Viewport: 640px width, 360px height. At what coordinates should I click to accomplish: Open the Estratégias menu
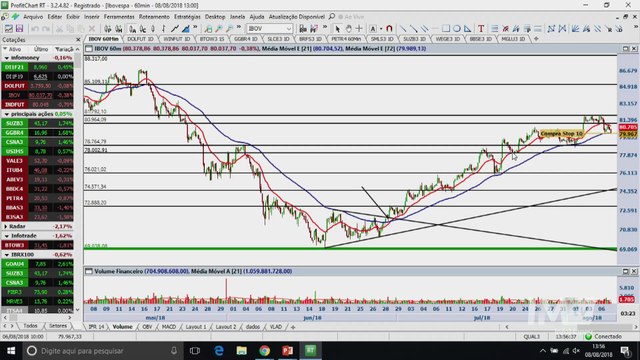[x=187, y=17]
